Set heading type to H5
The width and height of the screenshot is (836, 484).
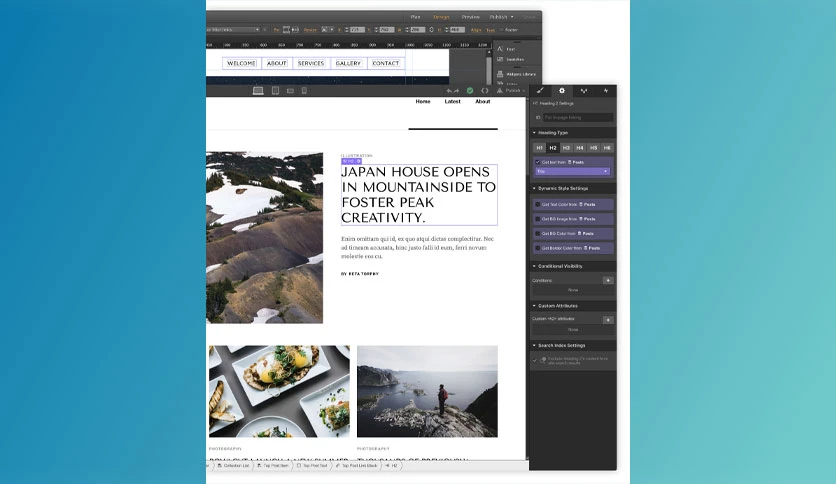tap(593, 148)
